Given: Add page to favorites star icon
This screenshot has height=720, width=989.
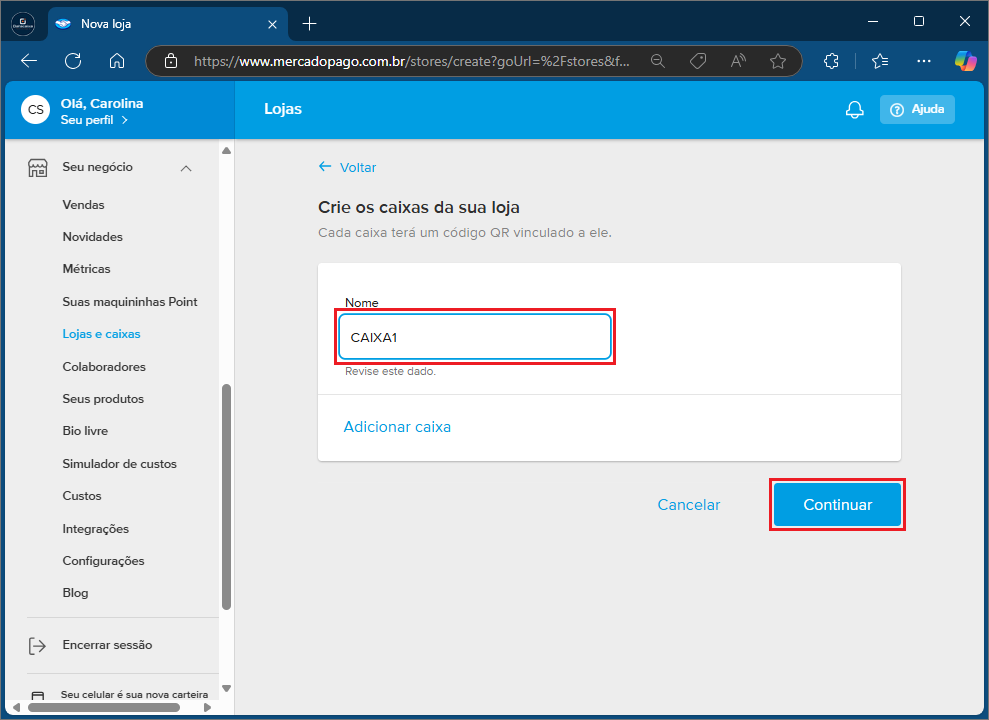Looking at the screenshot, I should point(778,61).
